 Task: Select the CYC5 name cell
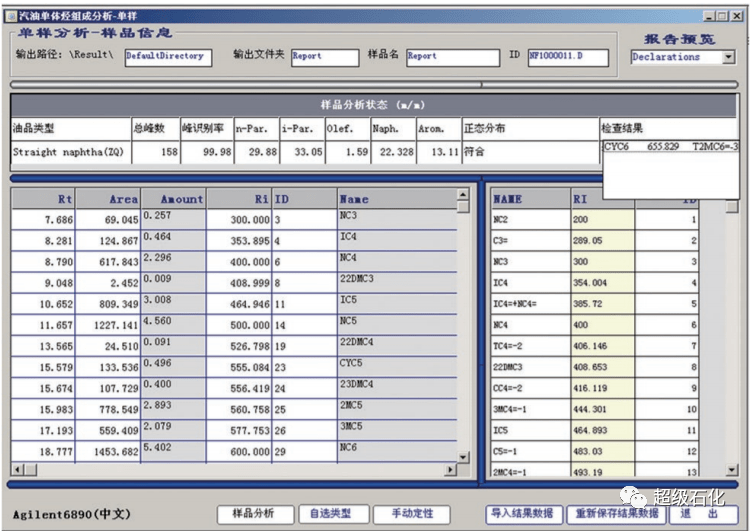(397, 367)
